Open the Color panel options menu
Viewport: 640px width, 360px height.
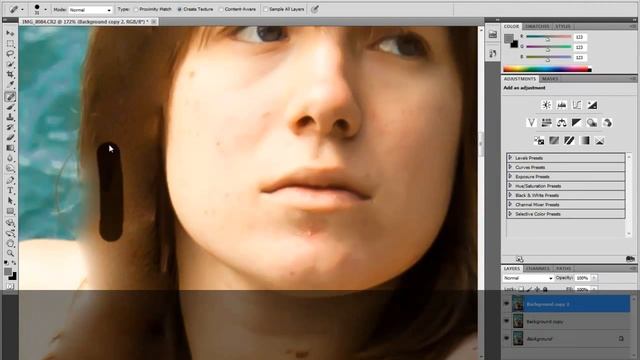(632, 26)
